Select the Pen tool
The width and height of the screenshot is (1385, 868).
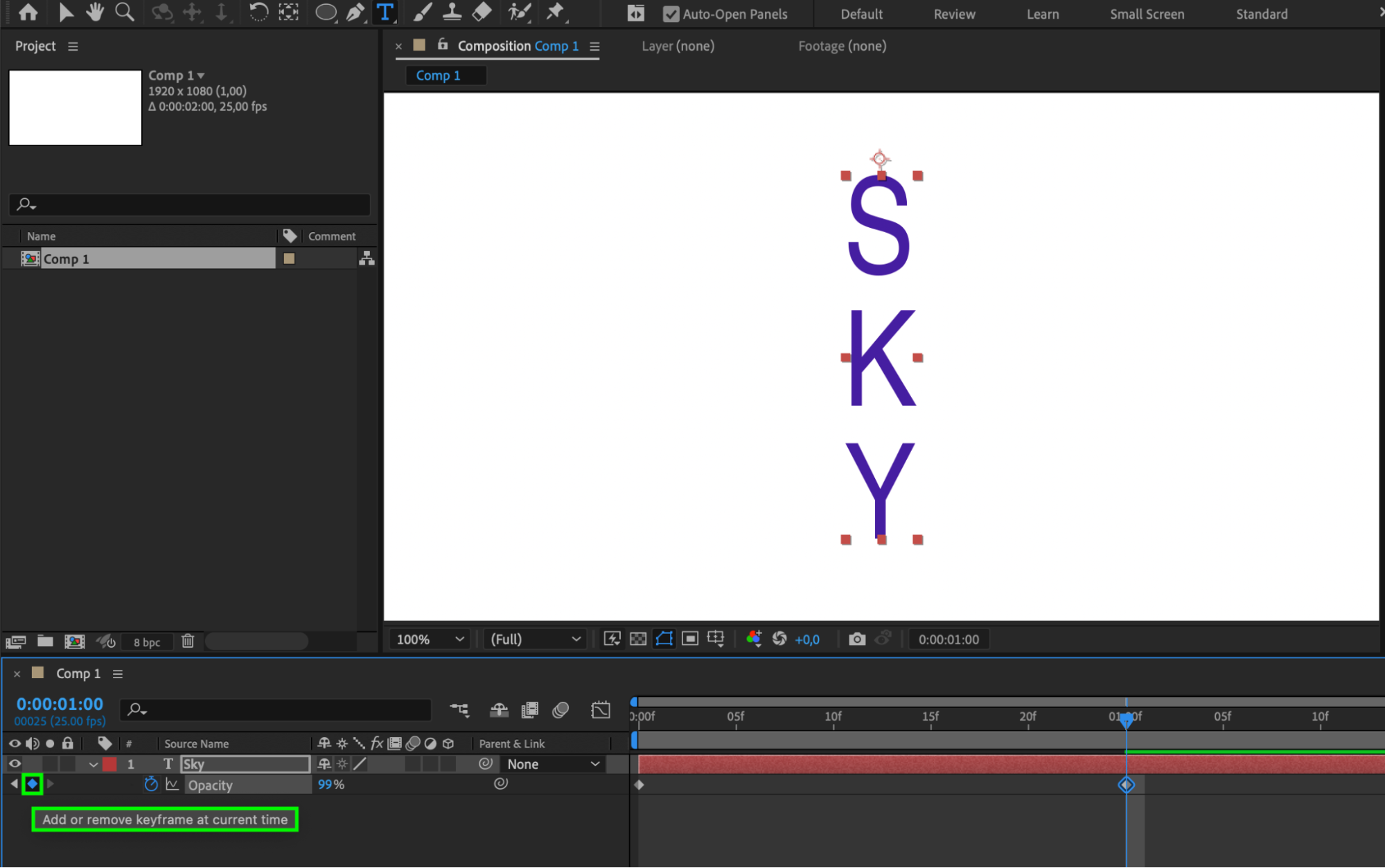click(x=355, y=12)
